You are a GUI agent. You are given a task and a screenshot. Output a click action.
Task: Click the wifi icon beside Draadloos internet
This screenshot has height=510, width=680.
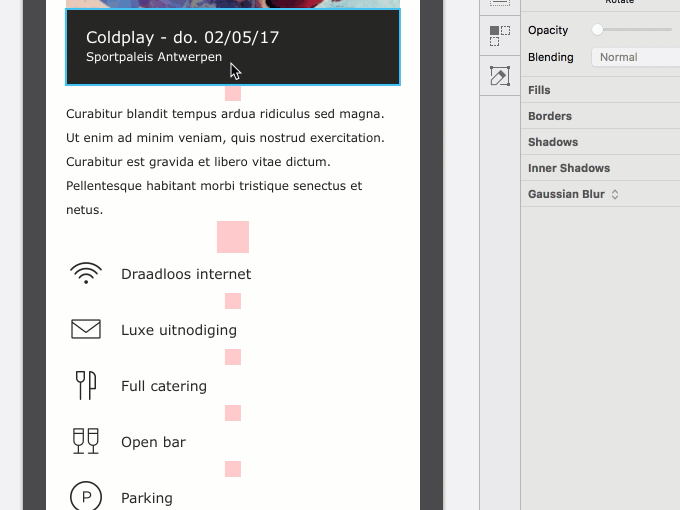point(86,273)
